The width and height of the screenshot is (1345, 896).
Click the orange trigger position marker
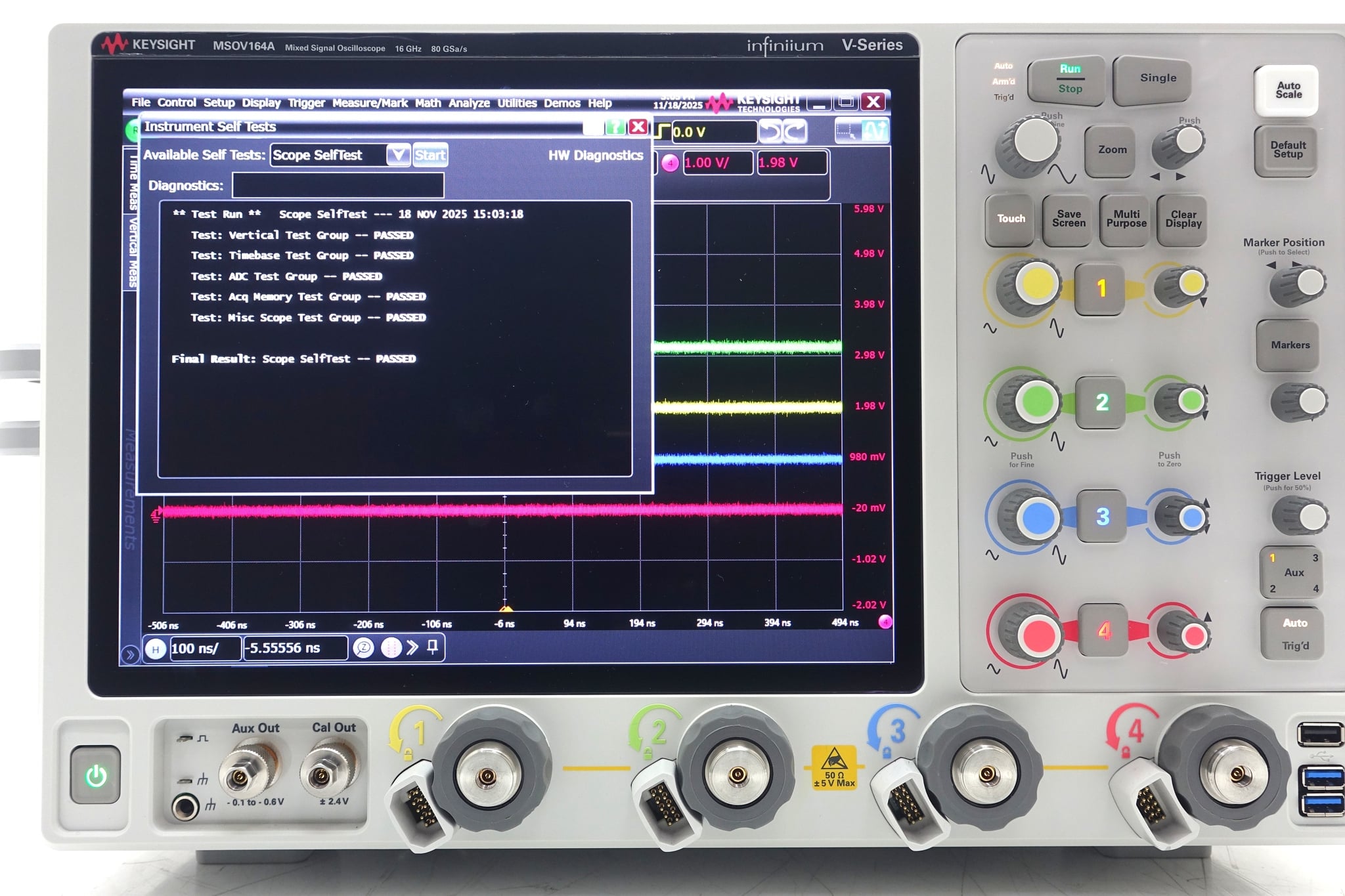point(506,608)
